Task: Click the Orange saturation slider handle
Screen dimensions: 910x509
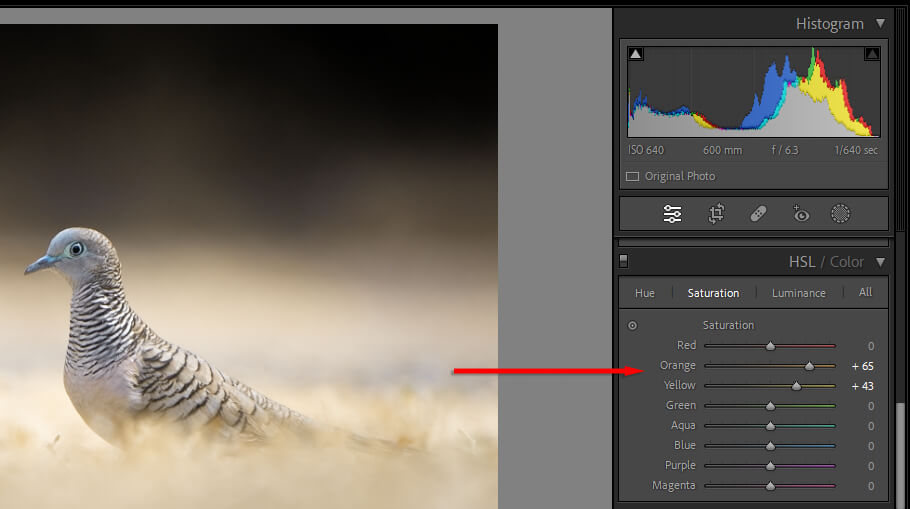Action: 809,366
